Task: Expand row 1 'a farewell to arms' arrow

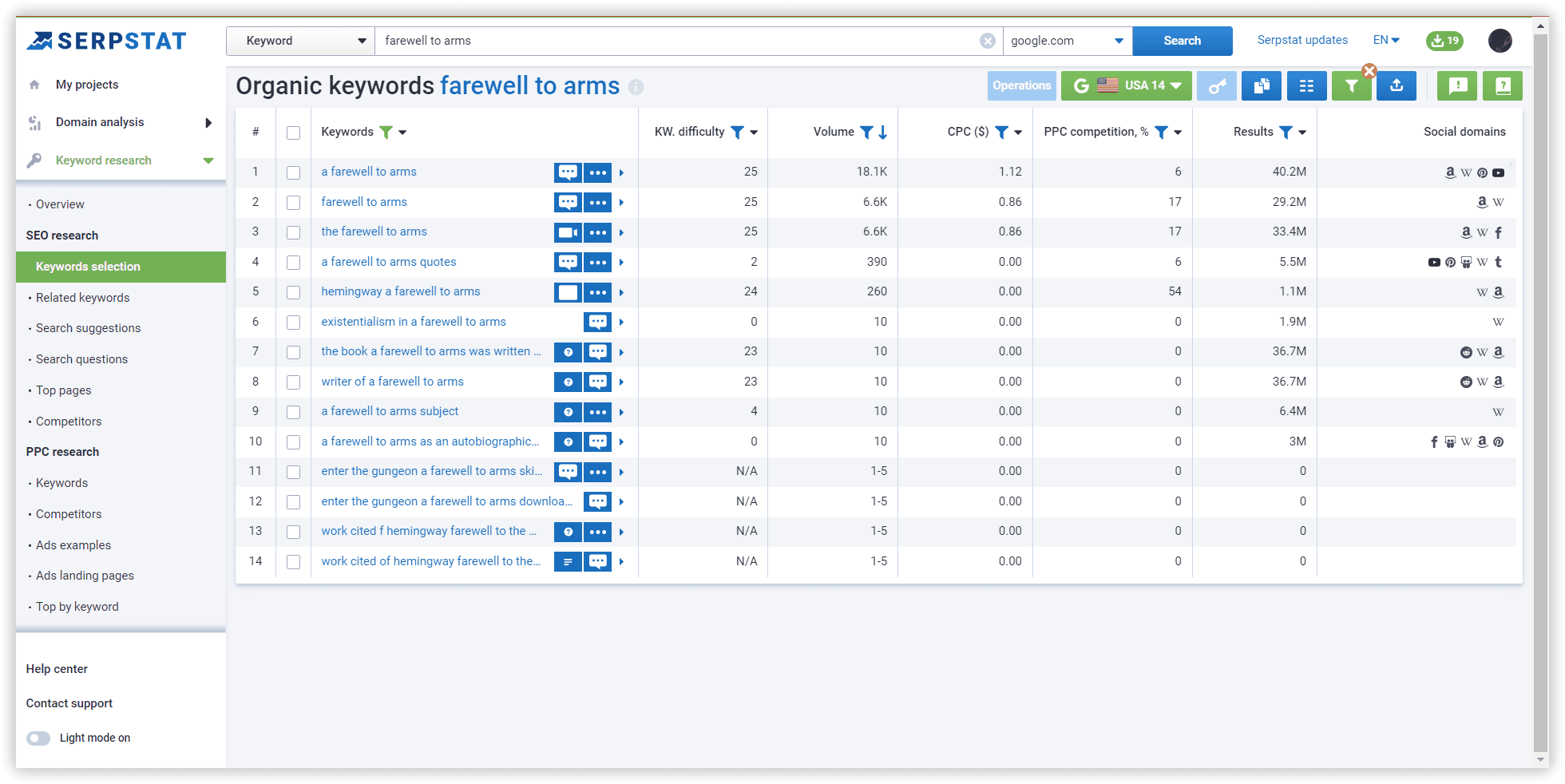Action: (x=621, y=172)
